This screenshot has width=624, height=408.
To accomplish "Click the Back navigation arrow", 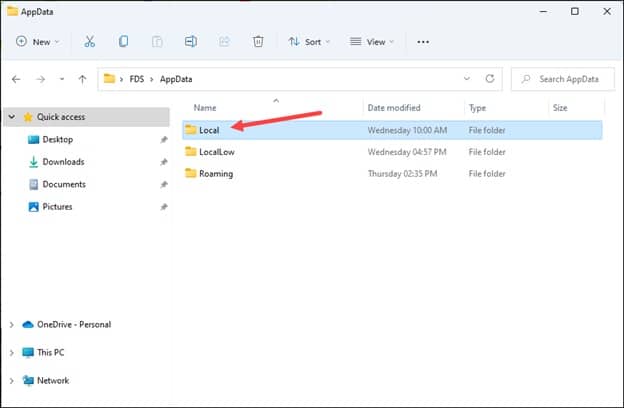I will click(x=16, y=78).
